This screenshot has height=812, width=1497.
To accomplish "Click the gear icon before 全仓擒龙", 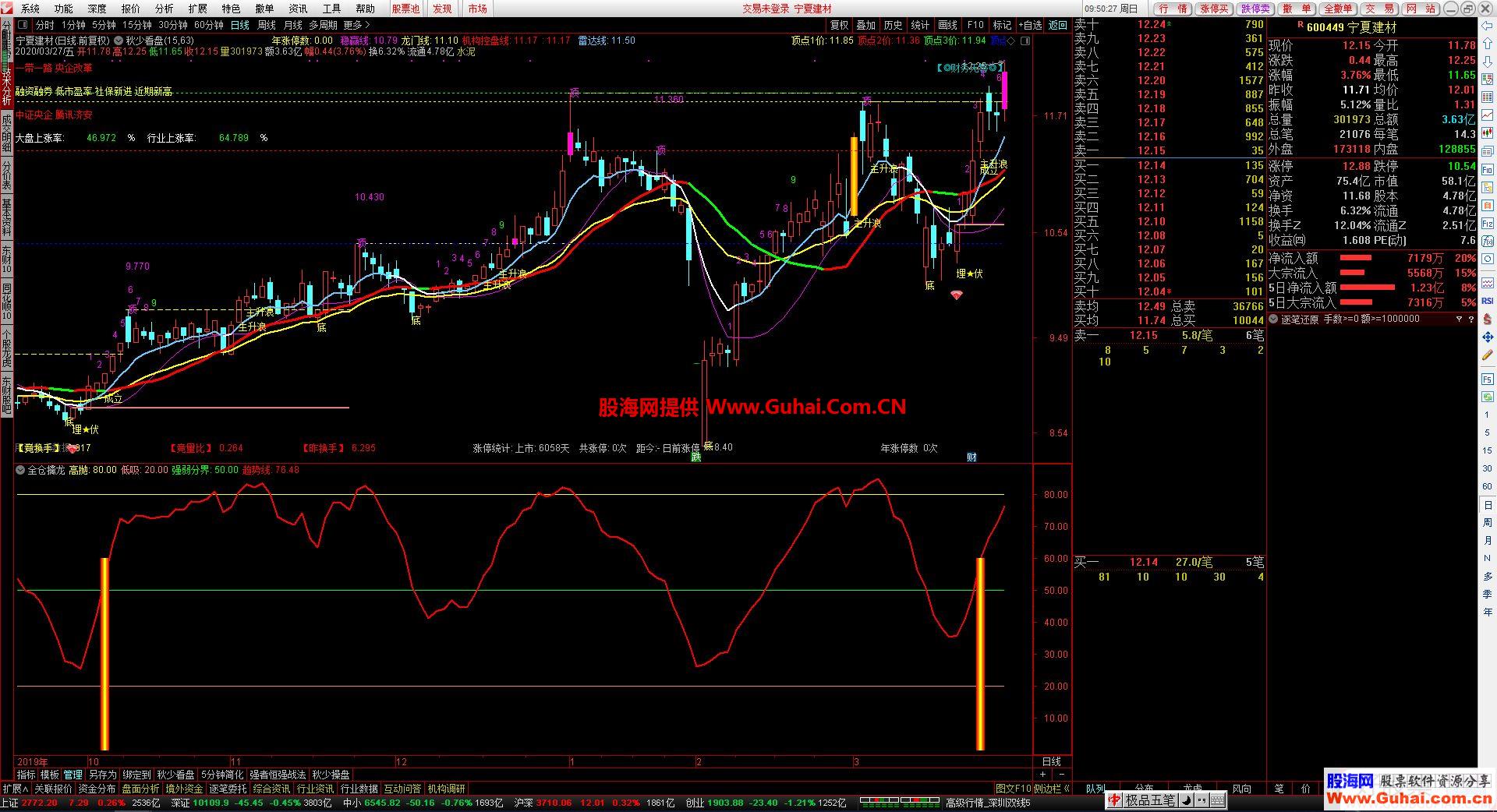I will pyautogui.click(x=20, y=470).
